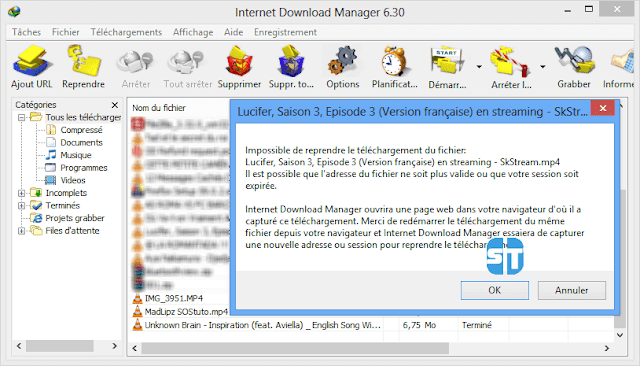Click the download list horizontal scrollbar thumb
This screenshot has width=640, height=366.
[295, 348]
